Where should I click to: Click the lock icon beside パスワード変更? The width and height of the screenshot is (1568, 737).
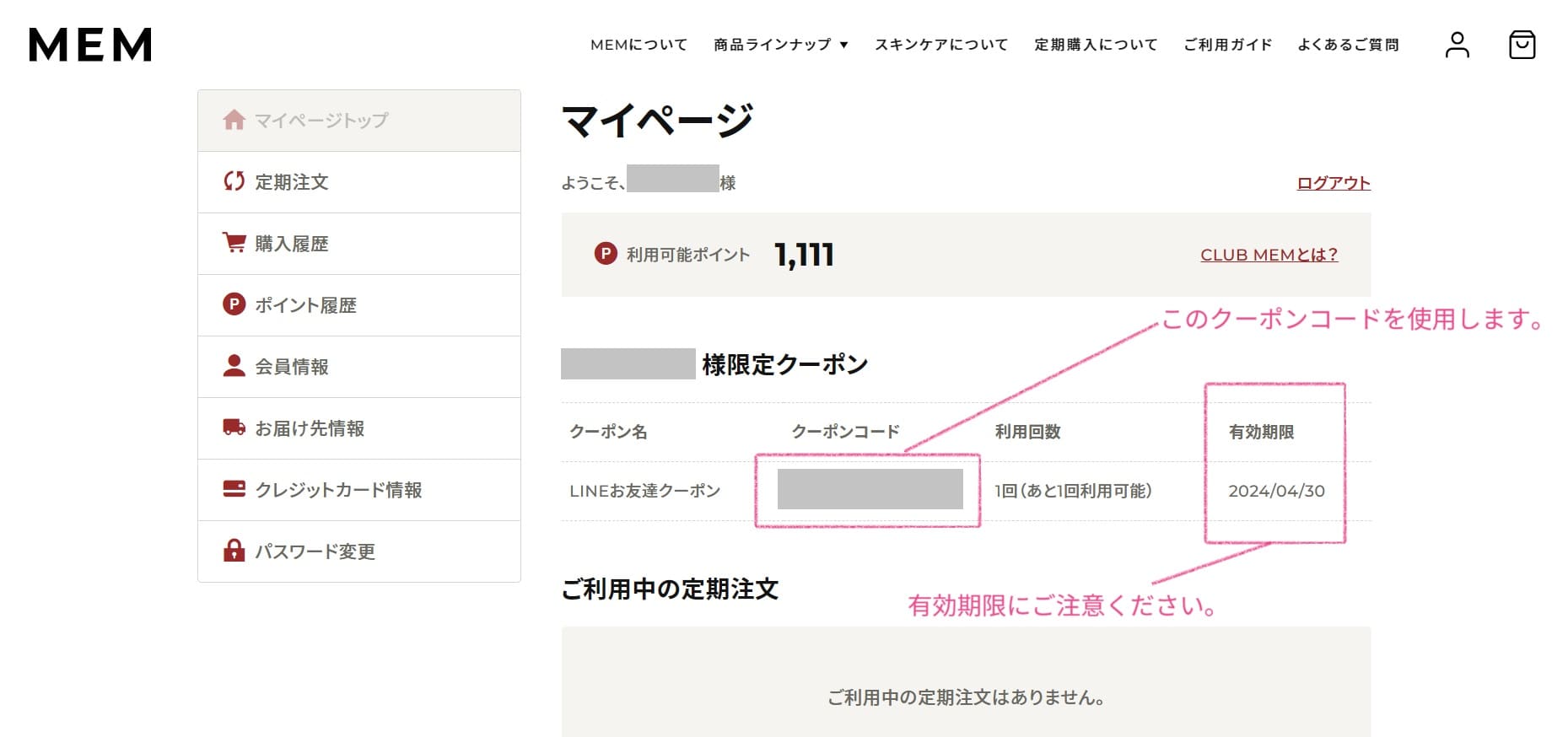point(234,551)
